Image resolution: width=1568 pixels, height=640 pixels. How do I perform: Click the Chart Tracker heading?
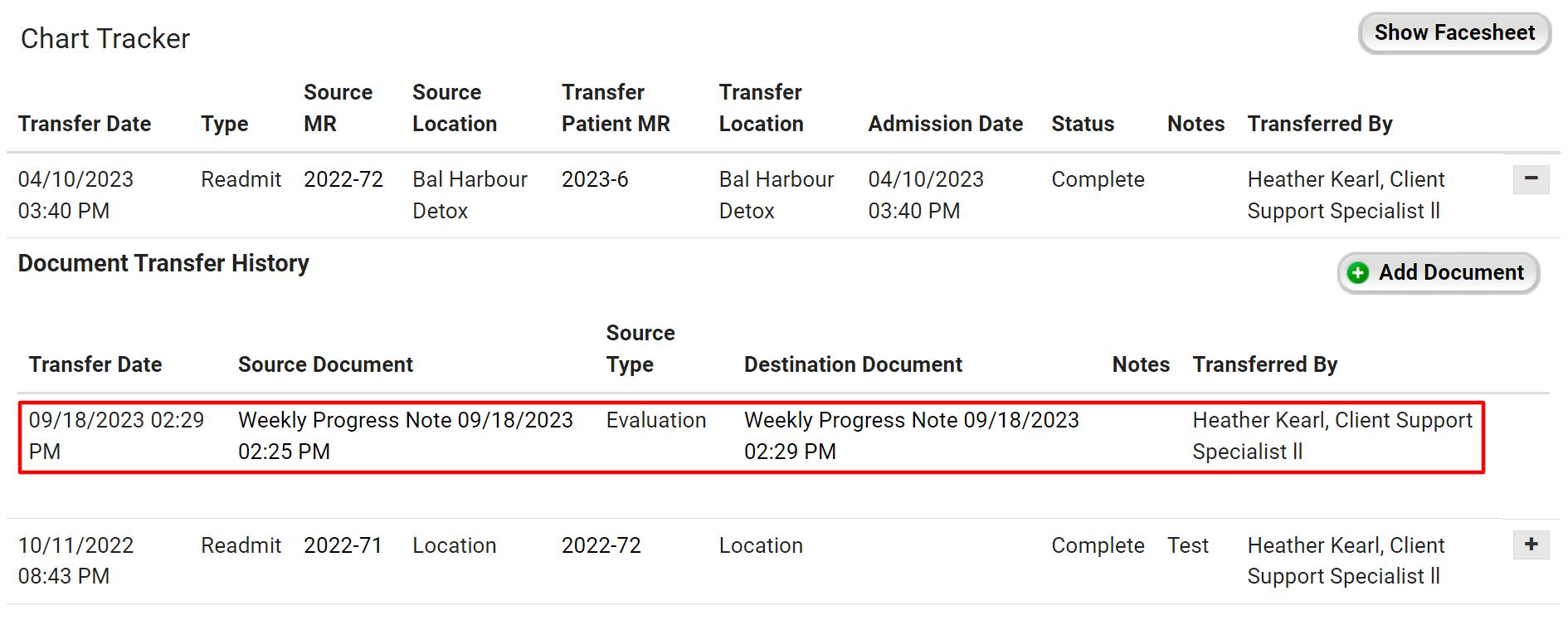[x=105, y=39]
